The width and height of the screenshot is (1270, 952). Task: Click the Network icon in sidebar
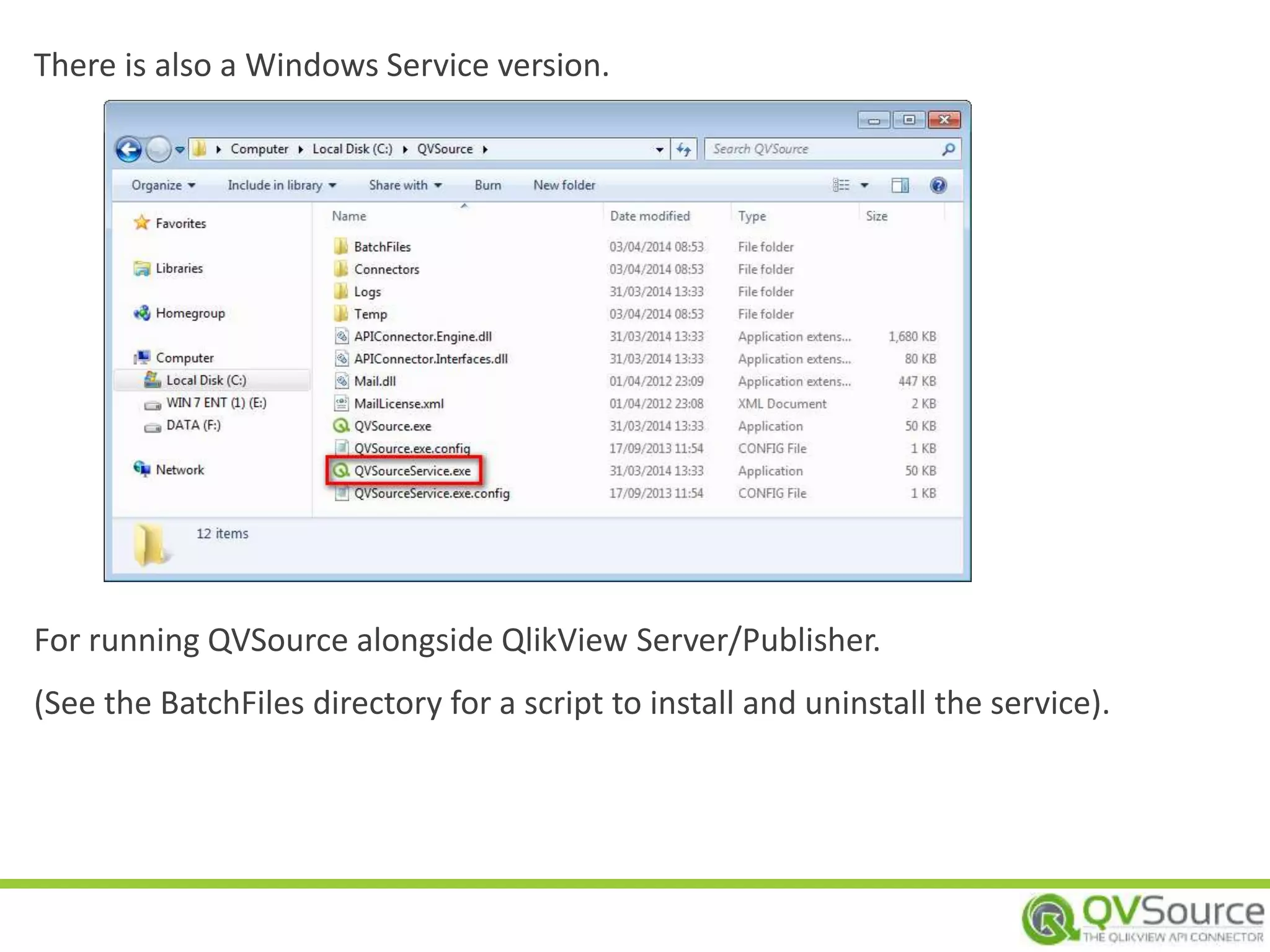coord(142,469)
